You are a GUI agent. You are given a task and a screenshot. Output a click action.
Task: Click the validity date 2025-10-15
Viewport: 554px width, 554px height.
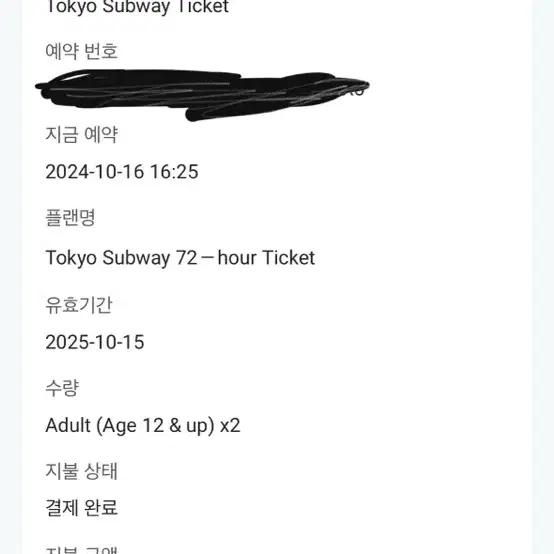(x=95, y=342)
